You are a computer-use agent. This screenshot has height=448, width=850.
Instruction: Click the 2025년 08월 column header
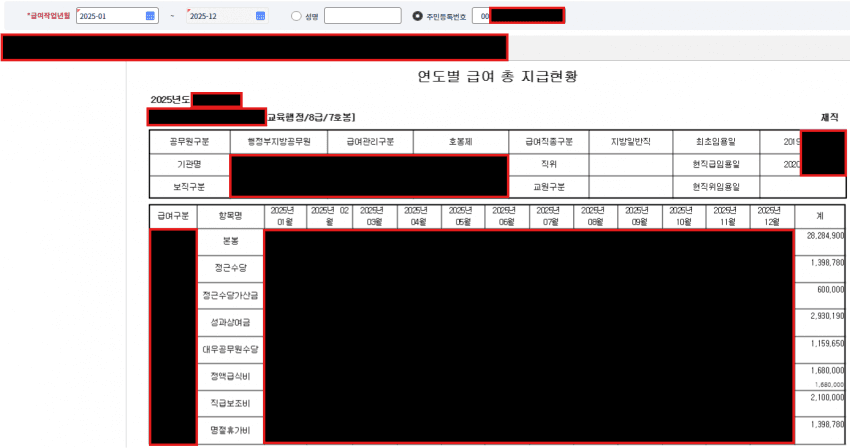coord(595,216)
